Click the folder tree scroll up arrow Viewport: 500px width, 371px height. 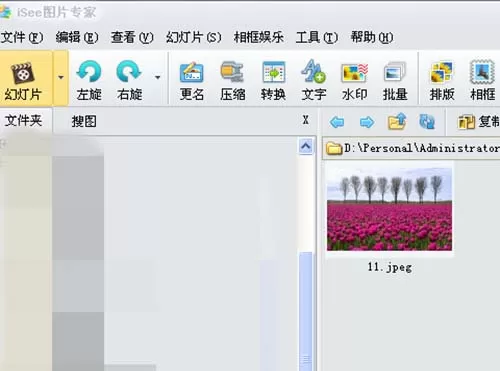pyautogui.click(x=306, y=146)
